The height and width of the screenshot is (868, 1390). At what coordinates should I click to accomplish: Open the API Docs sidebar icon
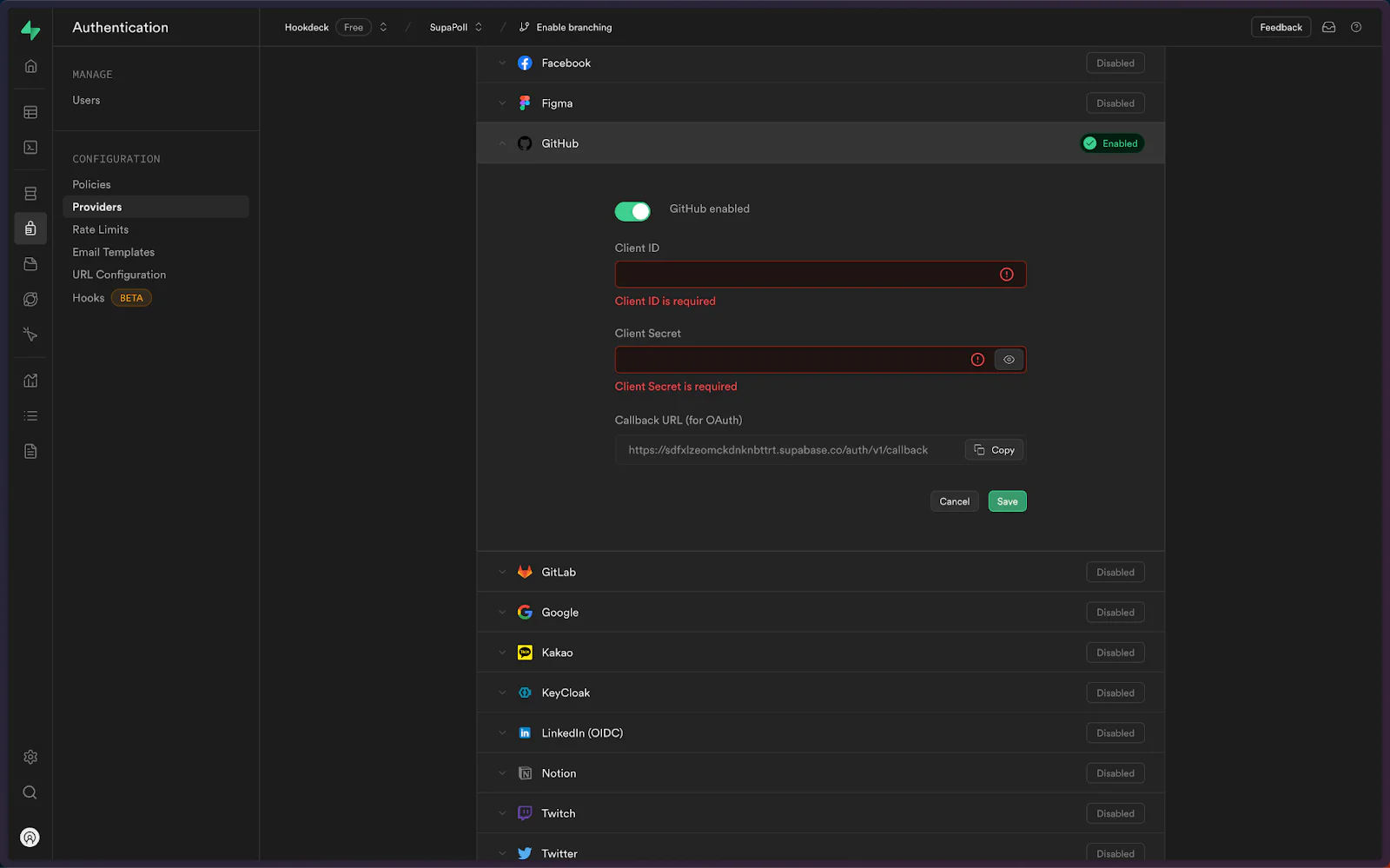[x=30, y=451]
